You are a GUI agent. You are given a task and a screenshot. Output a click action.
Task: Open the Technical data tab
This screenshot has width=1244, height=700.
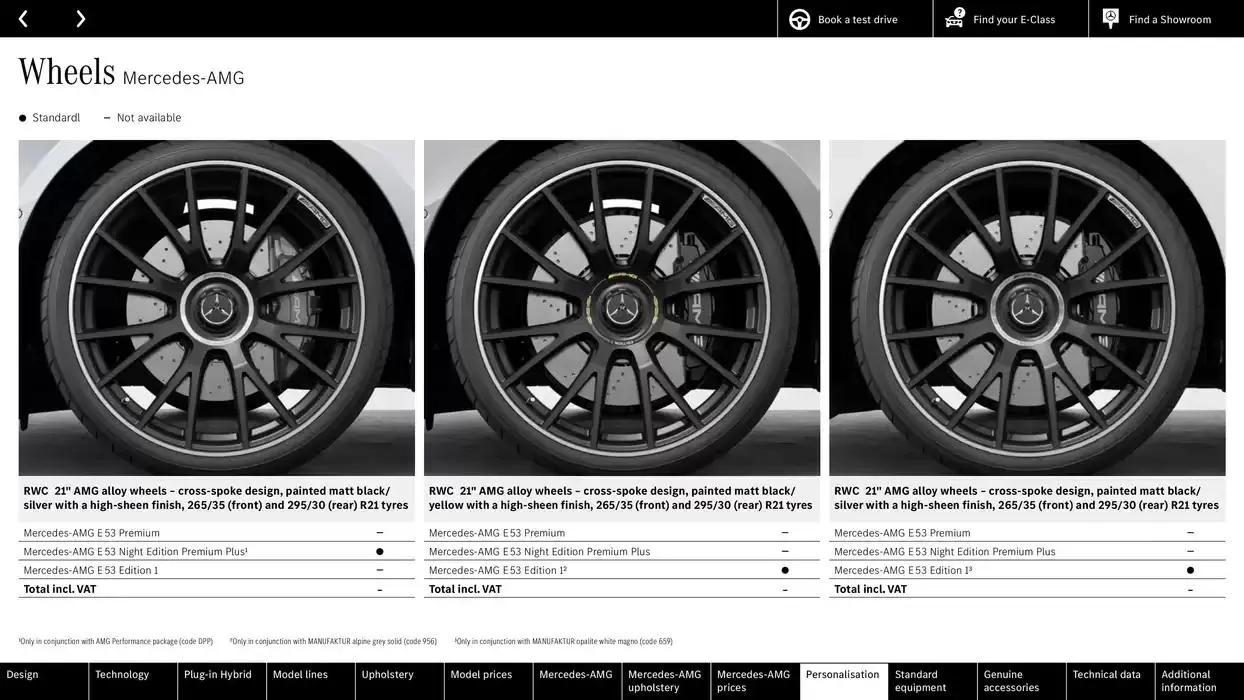[x=1111, y=681]
